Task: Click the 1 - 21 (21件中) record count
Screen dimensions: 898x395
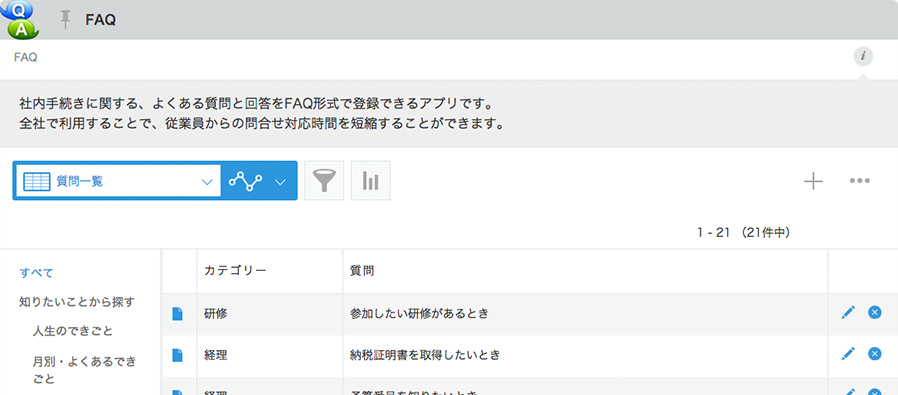Action: 744,232
